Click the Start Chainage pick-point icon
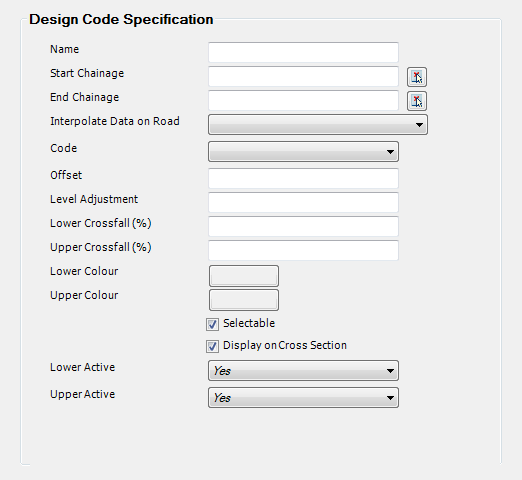The image size is (522, 480). 417,77
